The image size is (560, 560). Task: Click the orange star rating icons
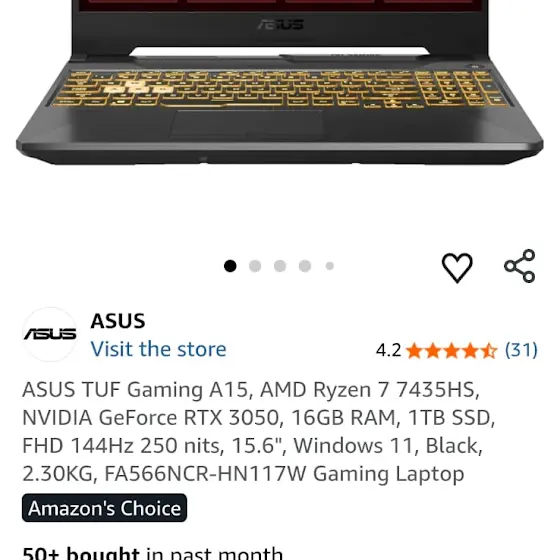click(x=452, y=350)
